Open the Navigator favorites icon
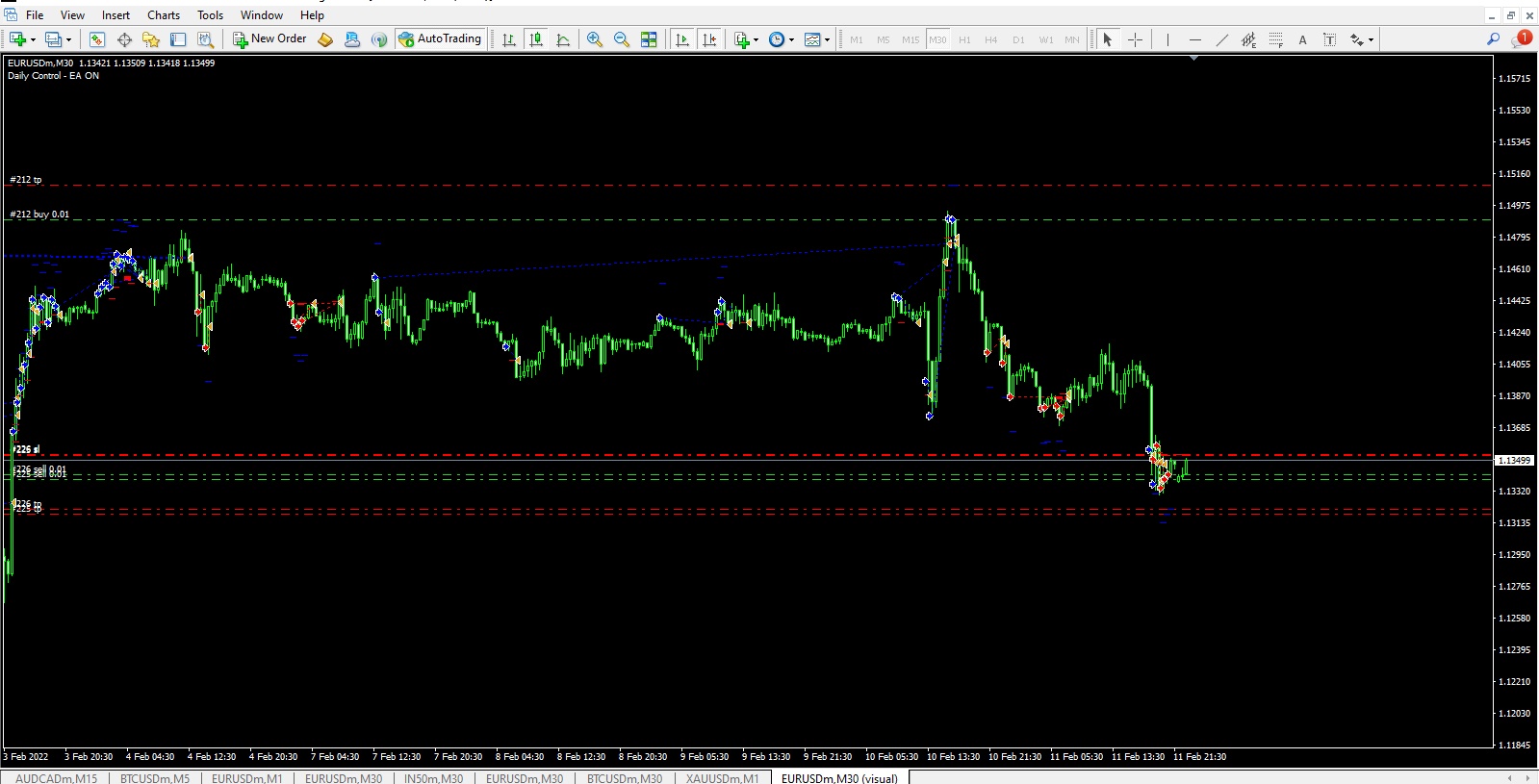This screenshot has width=1539, height=784. tap(151, 39)
